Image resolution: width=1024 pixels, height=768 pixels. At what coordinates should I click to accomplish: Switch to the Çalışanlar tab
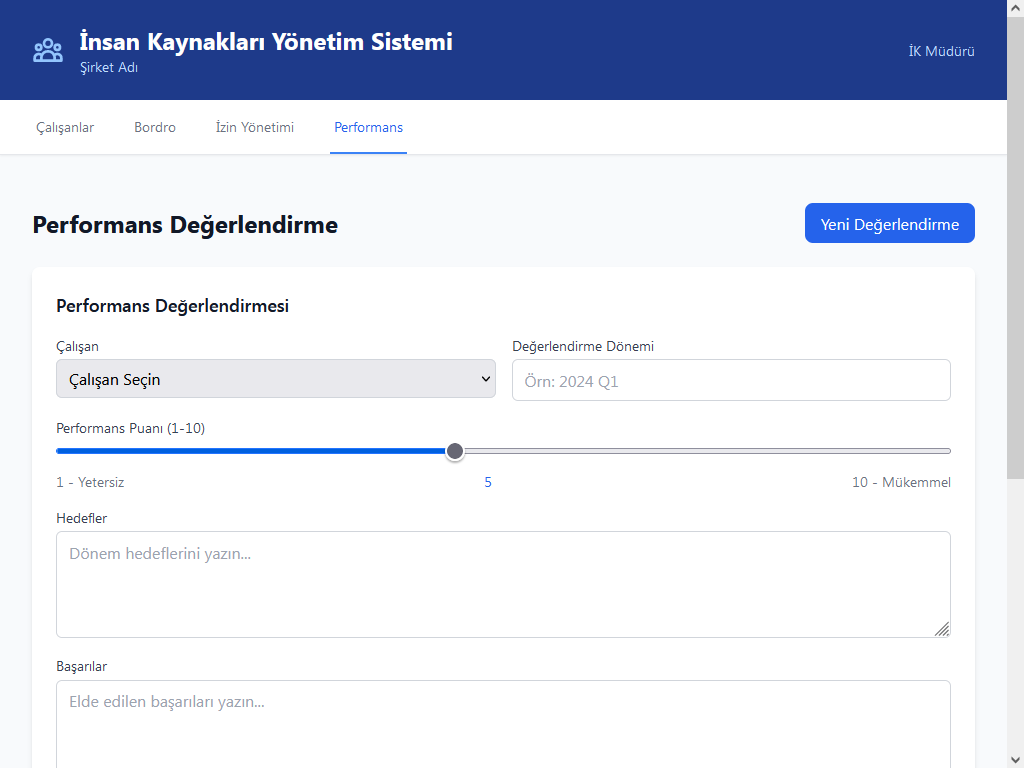coord(65,128)
